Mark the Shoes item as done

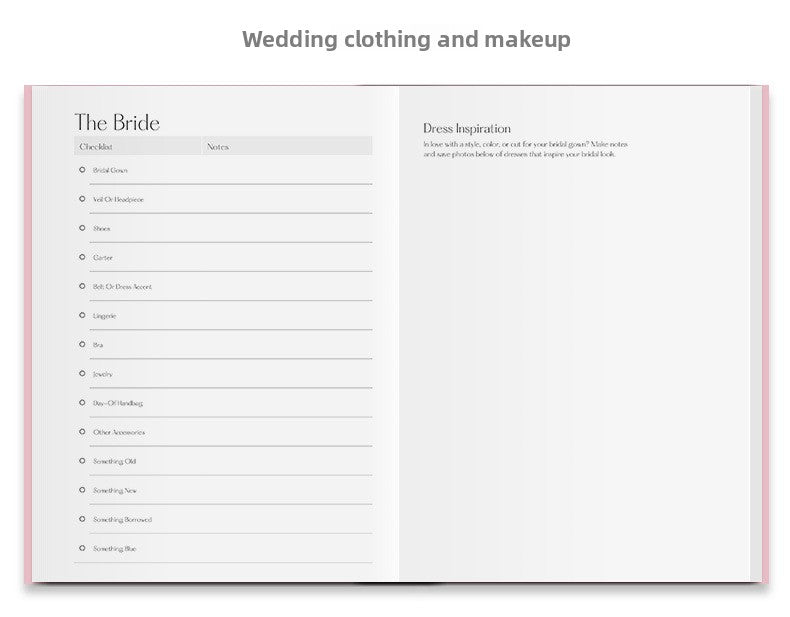[82, 228]
